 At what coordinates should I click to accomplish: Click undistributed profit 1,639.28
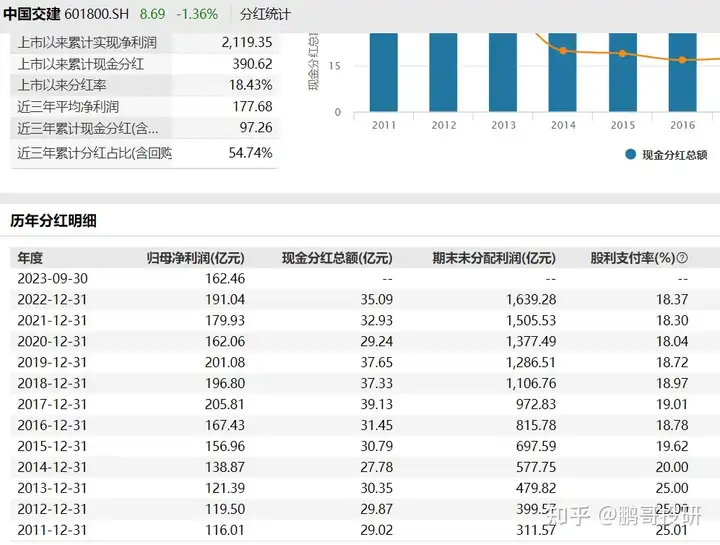[531, 299]
